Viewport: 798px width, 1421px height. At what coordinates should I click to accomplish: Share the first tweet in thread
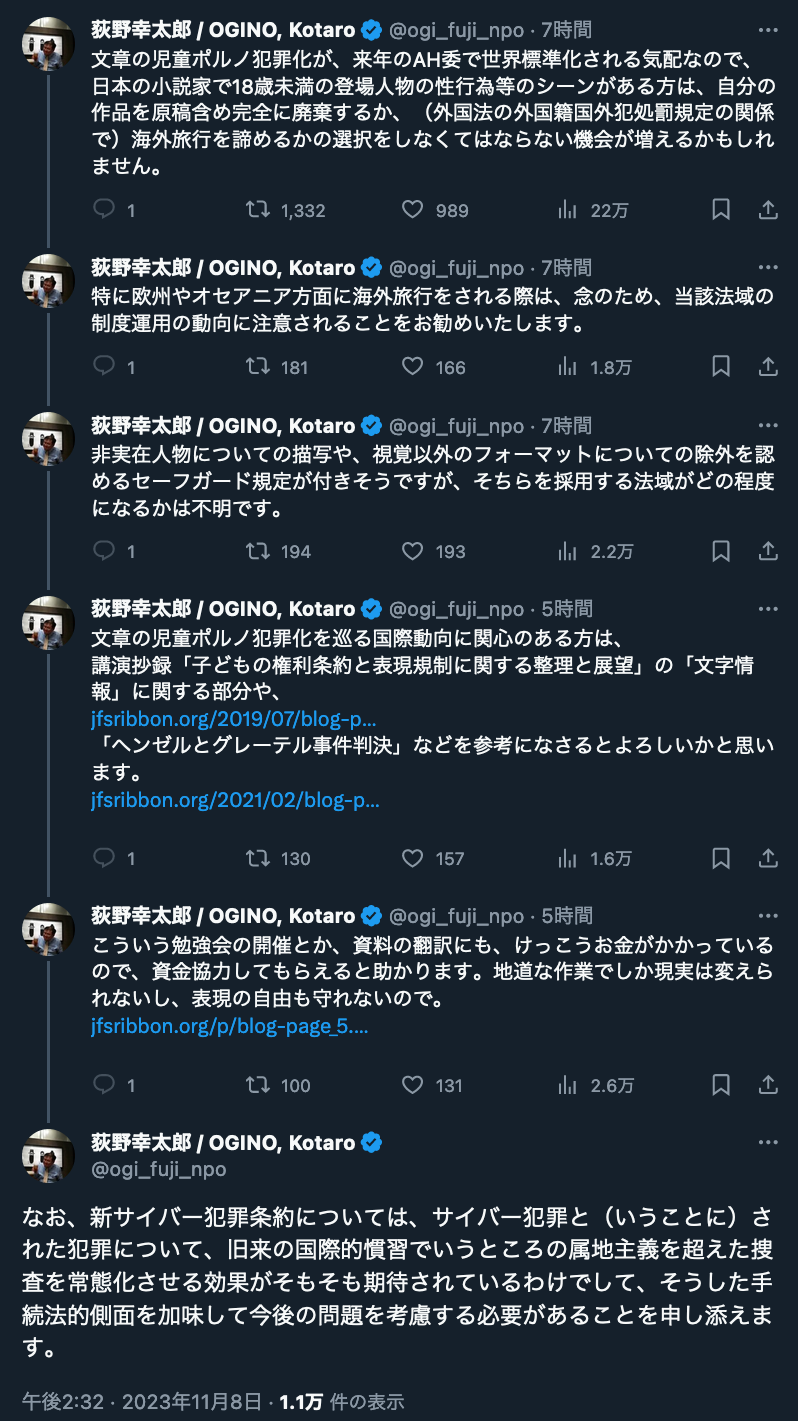click(768, 210)
